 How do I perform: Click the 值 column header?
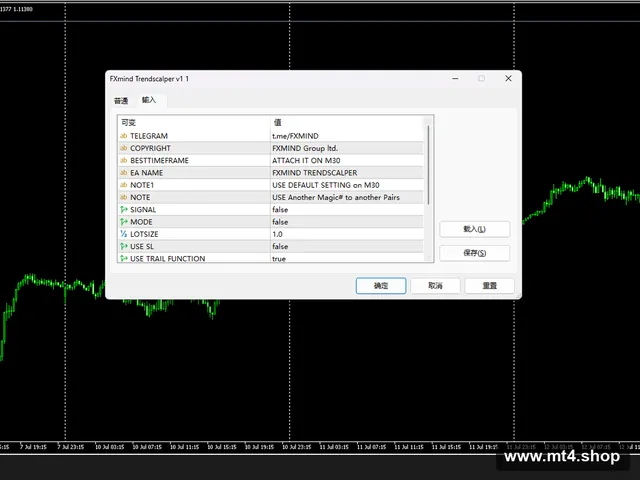coord(347,122)
